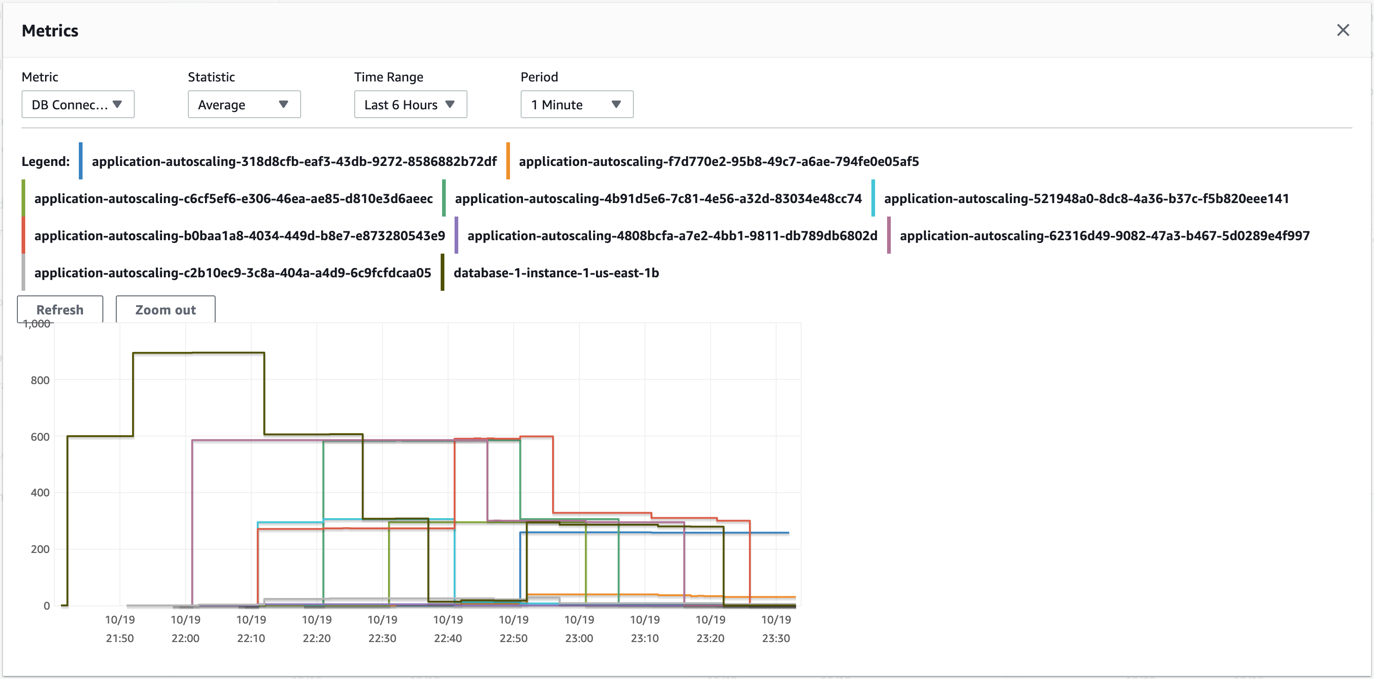Click the Zoom out button
This screenshot has width=1374, height=679.
(x=166, y=310)
